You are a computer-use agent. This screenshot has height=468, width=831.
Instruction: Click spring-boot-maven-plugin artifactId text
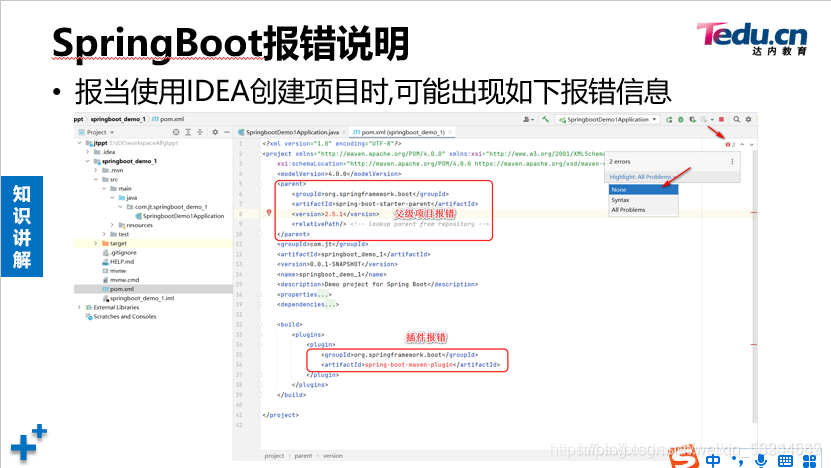(x=409, y=365)
